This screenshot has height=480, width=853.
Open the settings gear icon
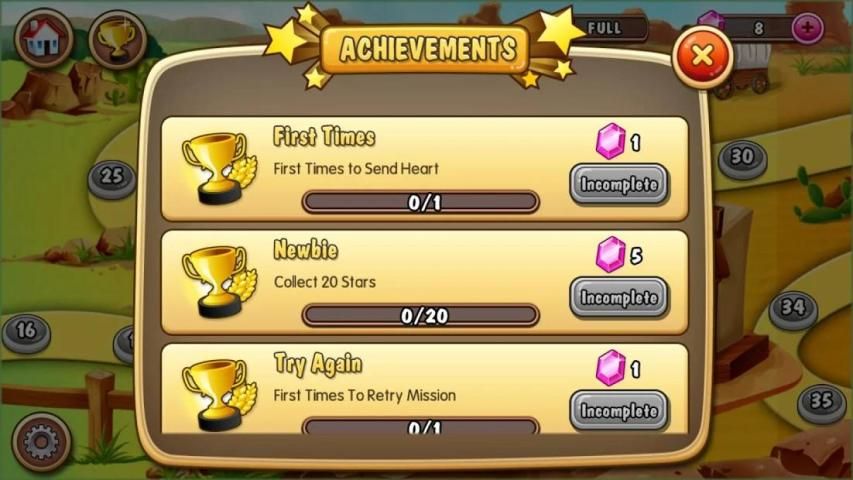[x=41, y=442]
